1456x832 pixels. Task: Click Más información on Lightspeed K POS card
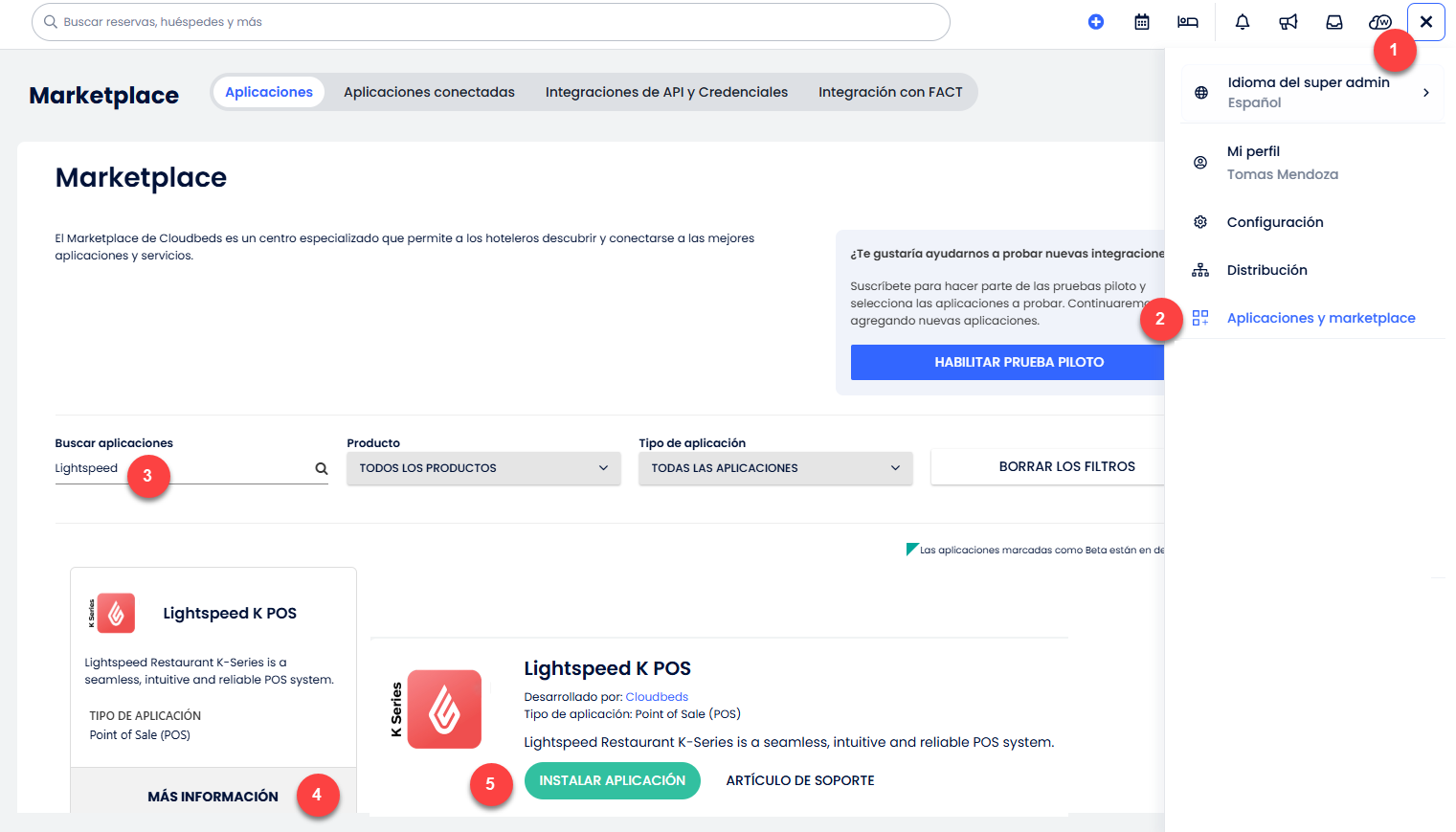click(x=213, y=797)
